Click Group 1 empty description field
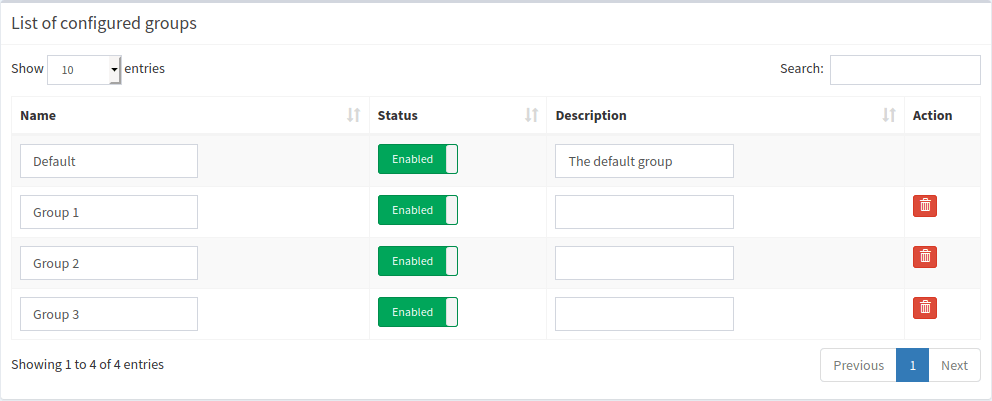Image resolution: width=992 pixels, height=401 pixels. click(x=644, y=213)
